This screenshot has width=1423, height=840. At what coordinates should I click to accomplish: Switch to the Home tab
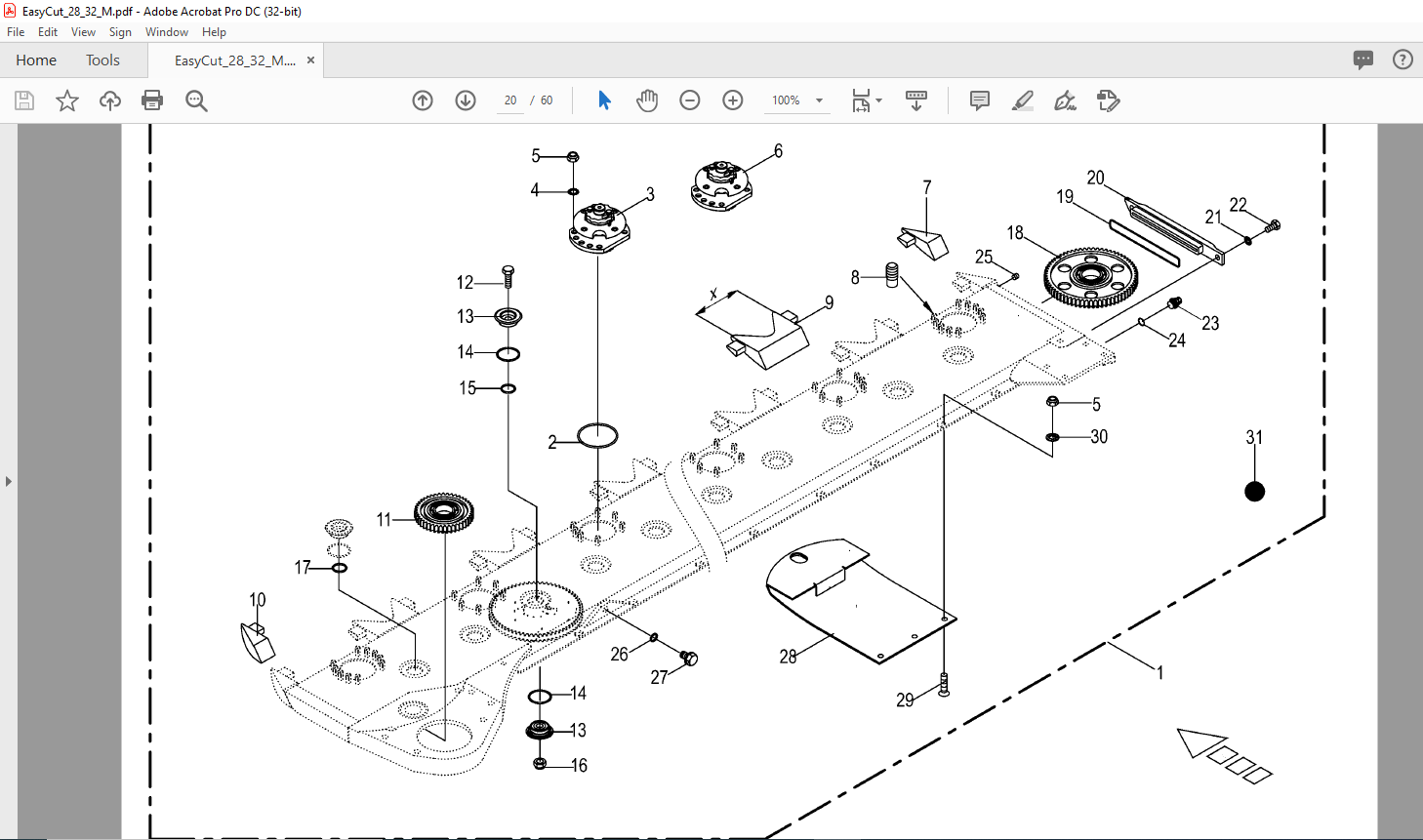pos(36,60)
